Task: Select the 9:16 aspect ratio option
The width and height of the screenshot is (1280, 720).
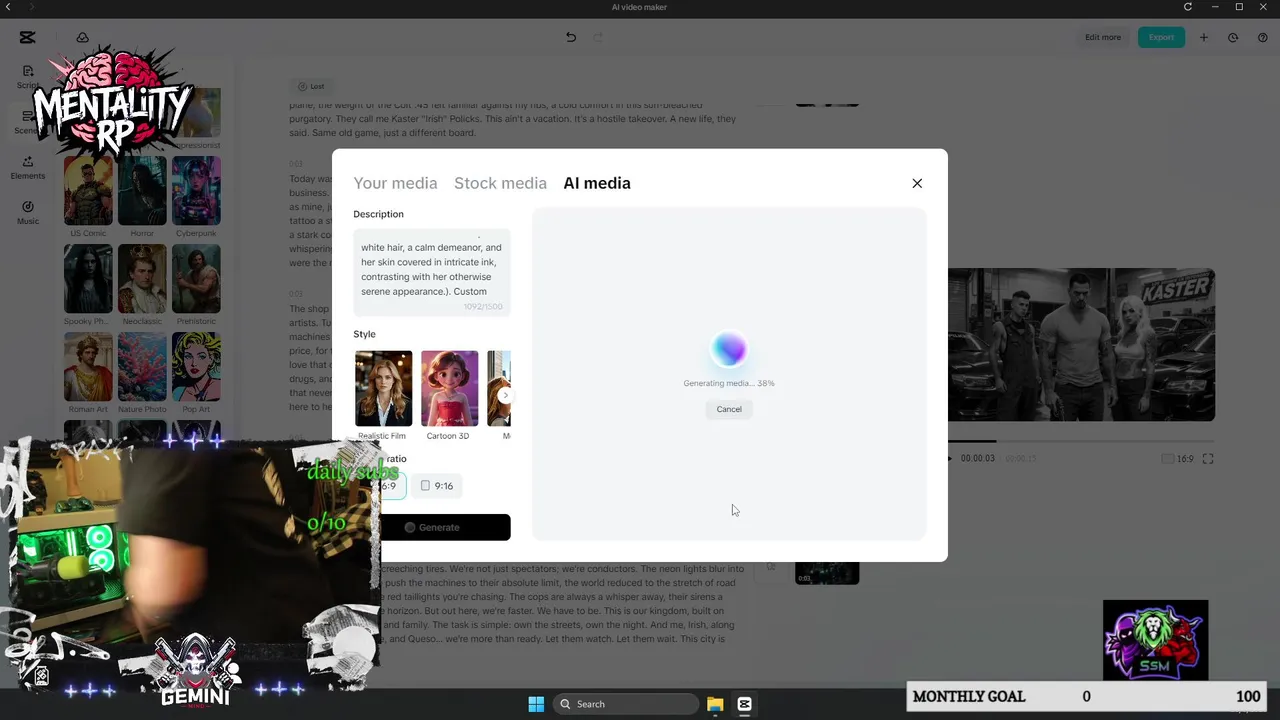Action: click(x=437, y=486)
